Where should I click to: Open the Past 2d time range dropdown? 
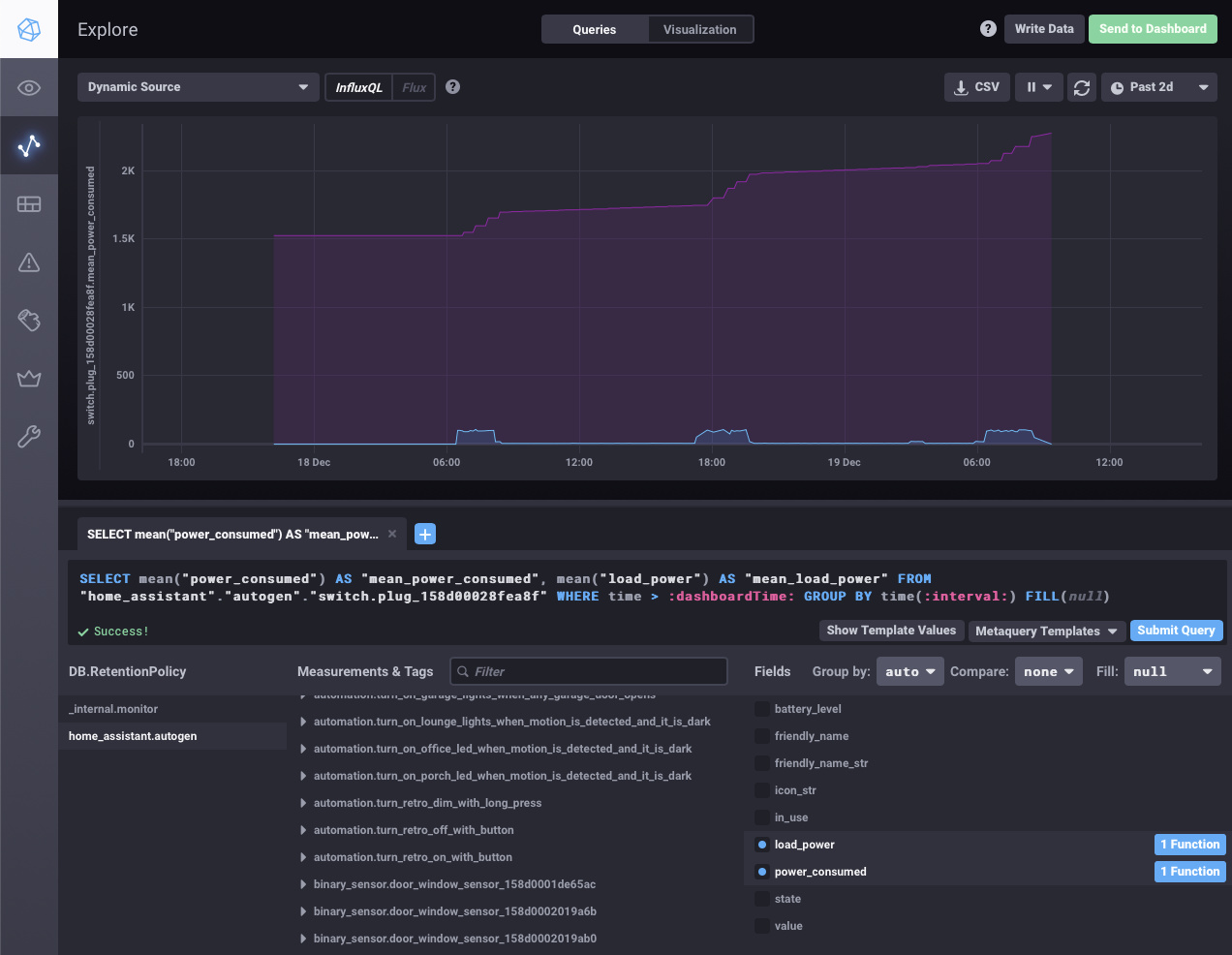click(1159, 87)
